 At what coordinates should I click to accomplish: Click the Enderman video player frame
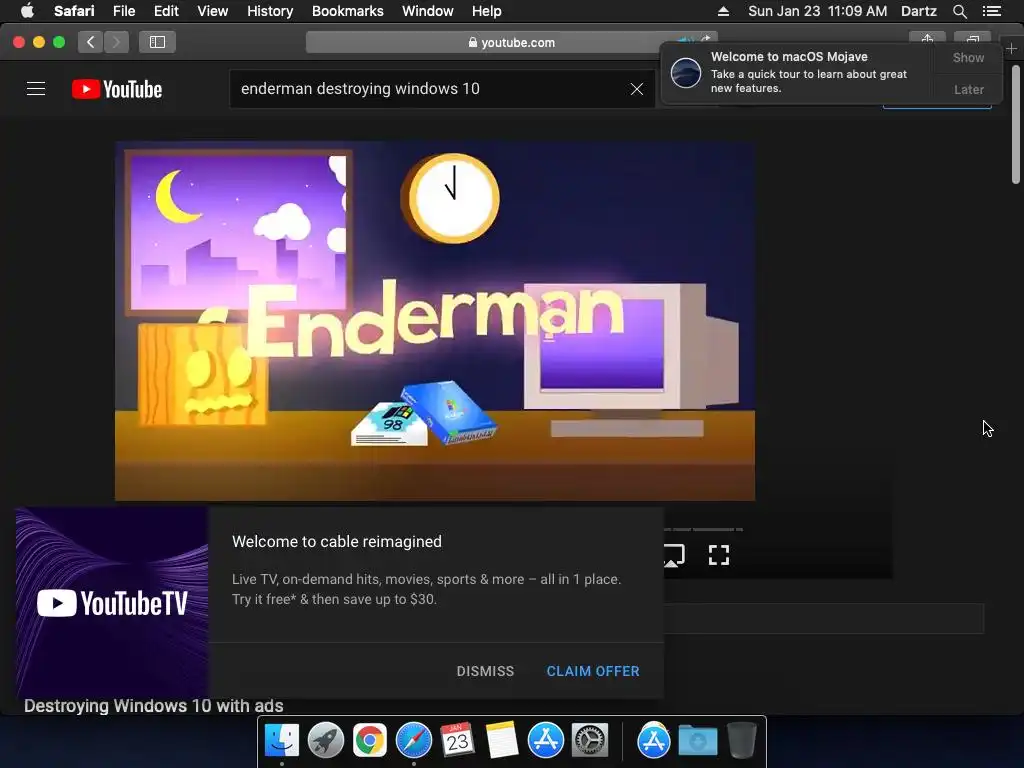point(435,321)
